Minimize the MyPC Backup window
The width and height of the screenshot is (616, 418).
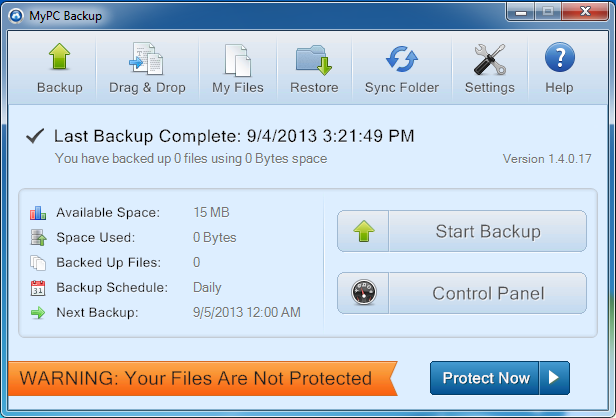point(521,12)
